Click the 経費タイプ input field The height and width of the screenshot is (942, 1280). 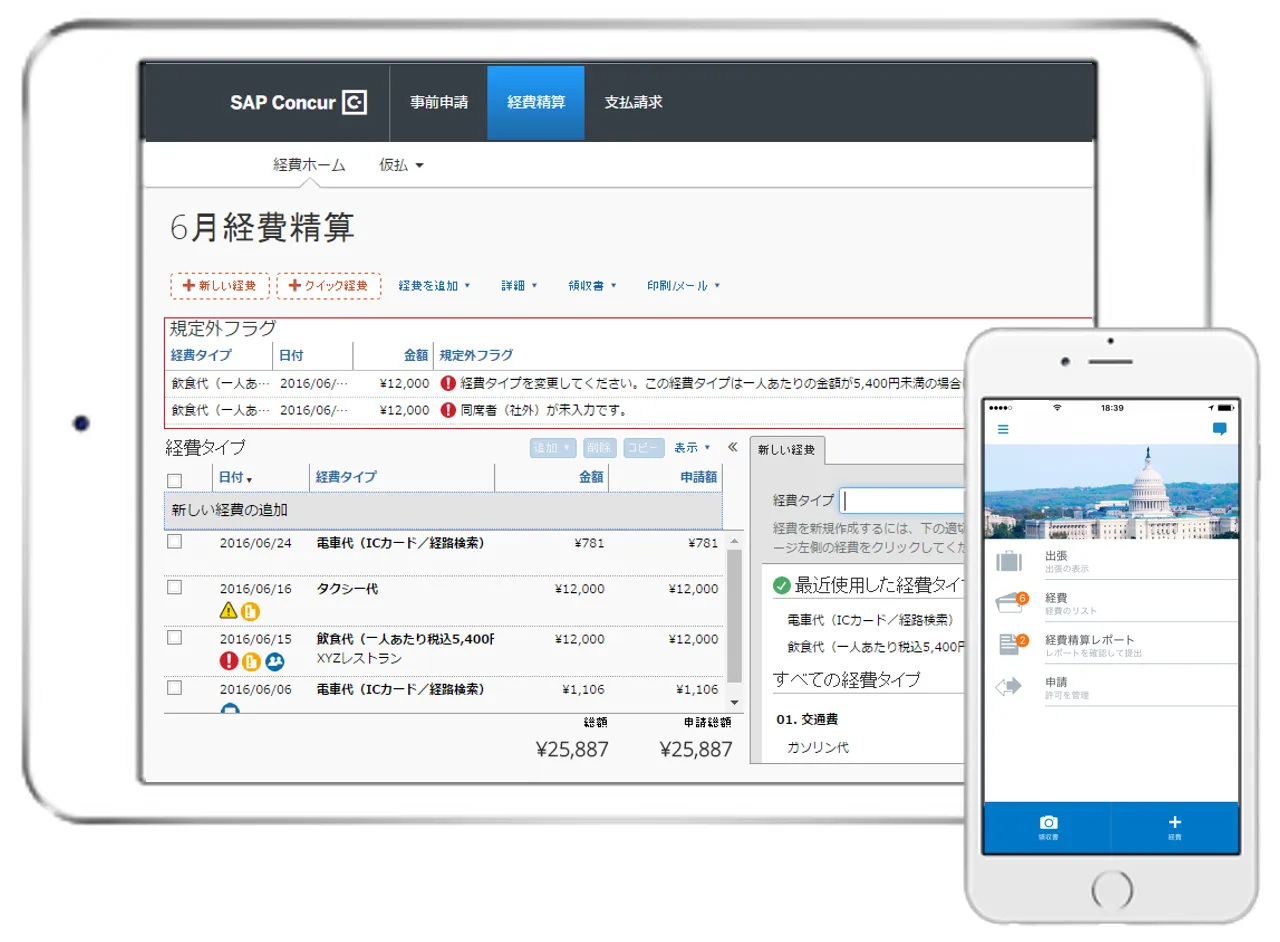(902, 500)
